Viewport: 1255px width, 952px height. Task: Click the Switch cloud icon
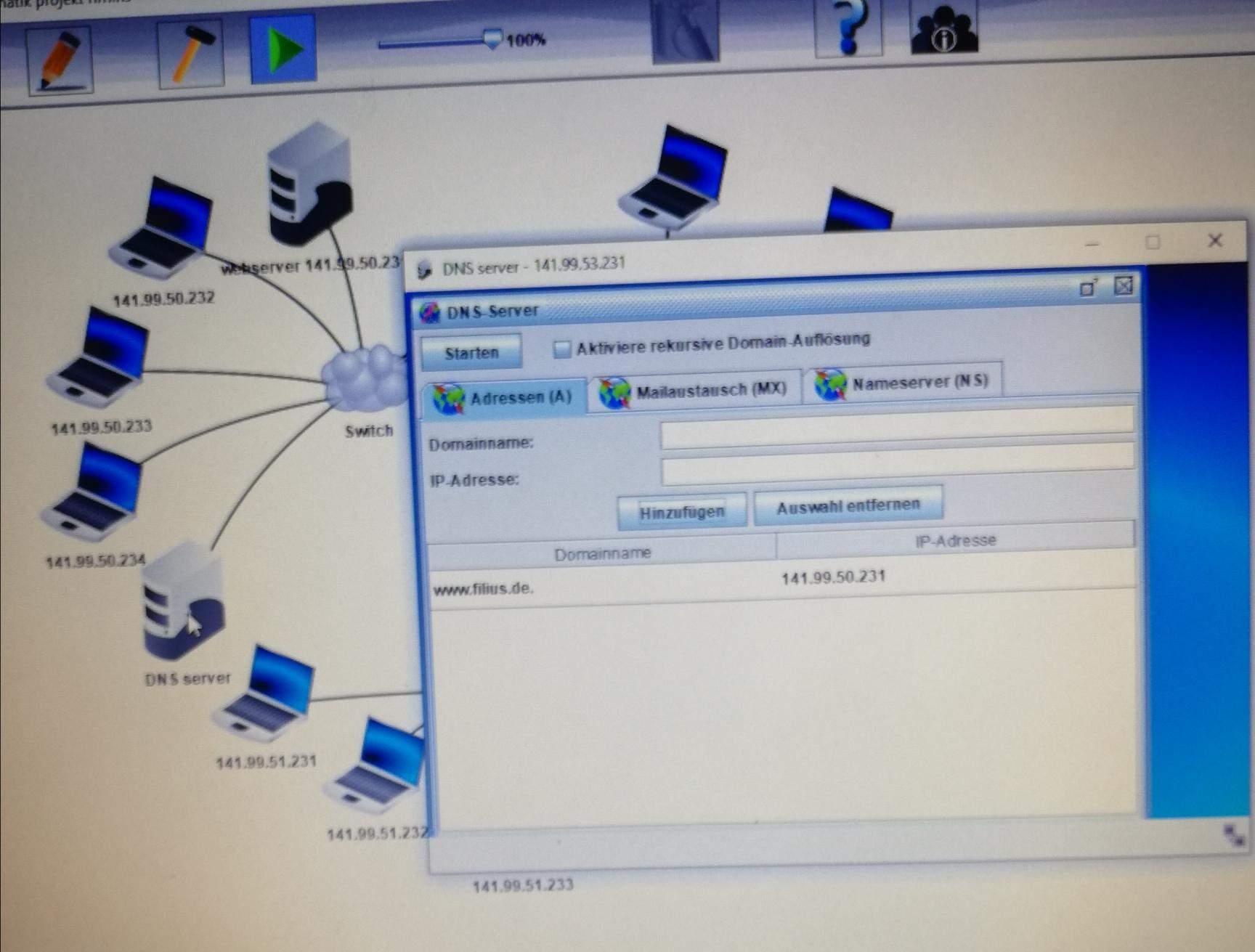click(365, 378)
